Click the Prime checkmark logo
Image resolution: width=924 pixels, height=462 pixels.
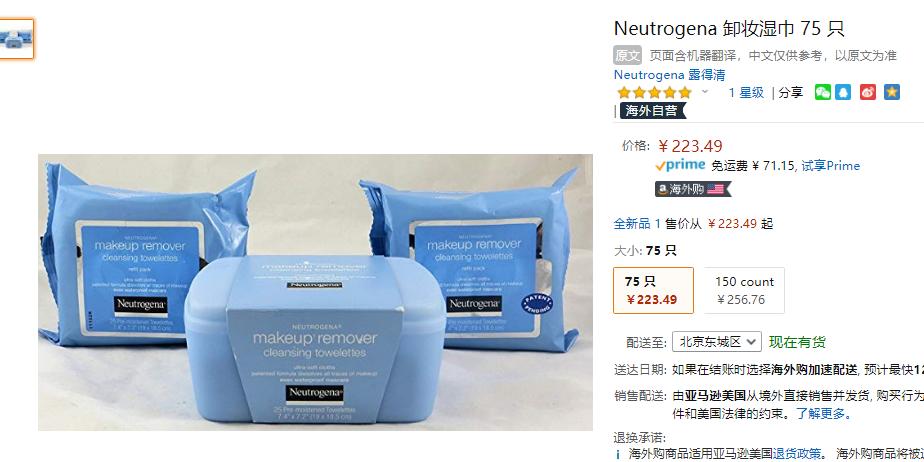coord(680,165)
